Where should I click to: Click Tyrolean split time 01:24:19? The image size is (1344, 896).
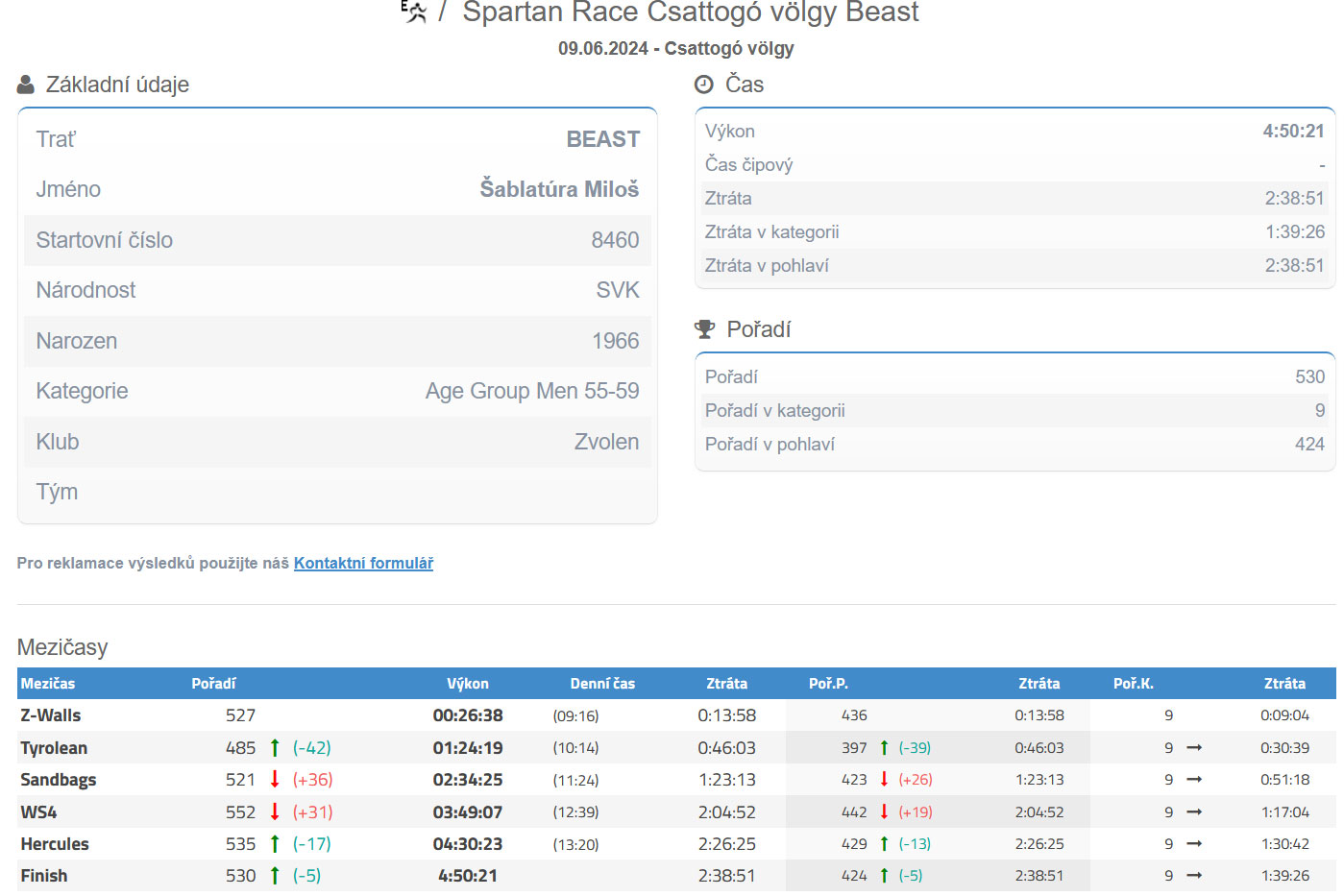point(468,748)
